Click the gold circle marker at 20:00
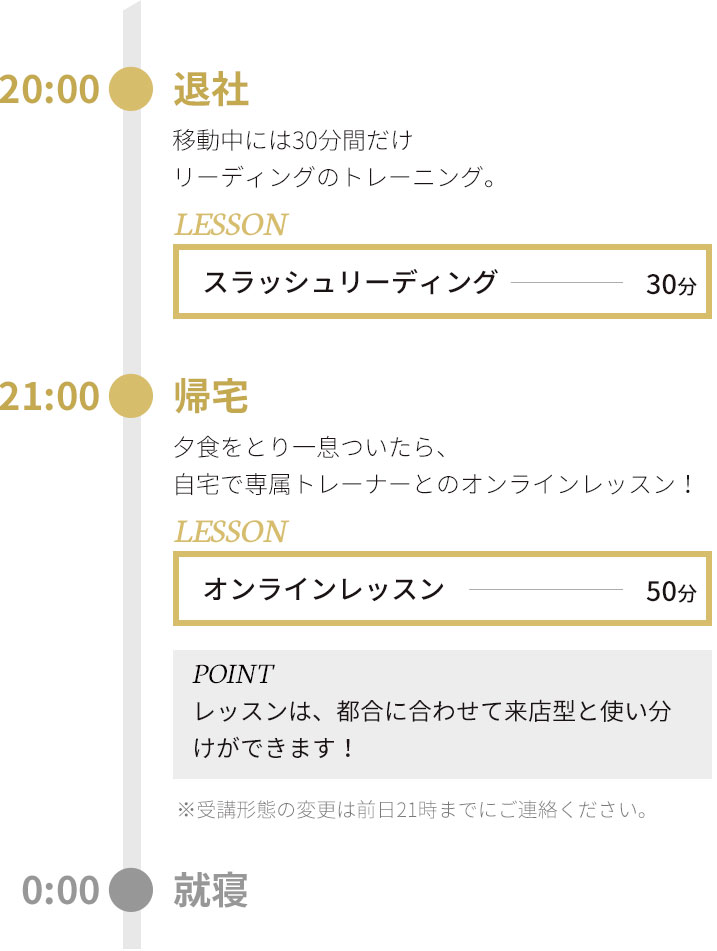The image size is (717, 951). [x=131, y=89]
